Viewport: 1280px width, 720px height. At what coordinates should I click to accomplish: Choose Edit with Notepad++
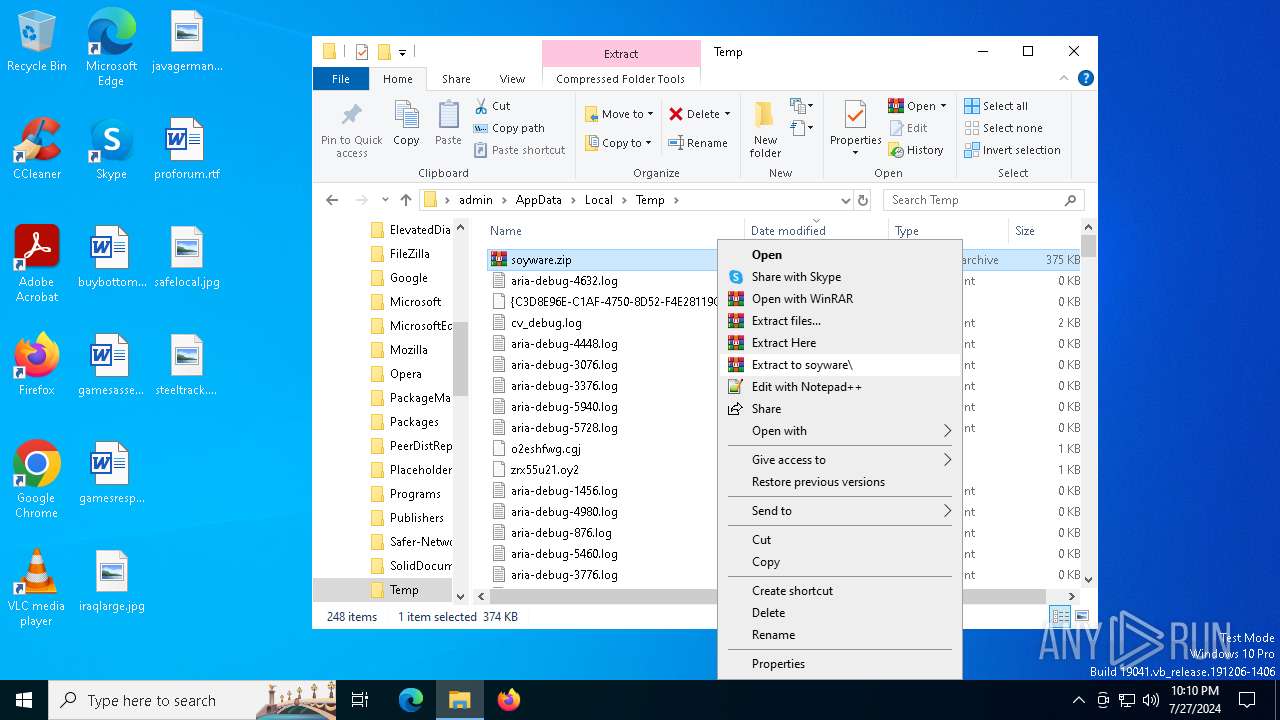[x=840, y=387]
